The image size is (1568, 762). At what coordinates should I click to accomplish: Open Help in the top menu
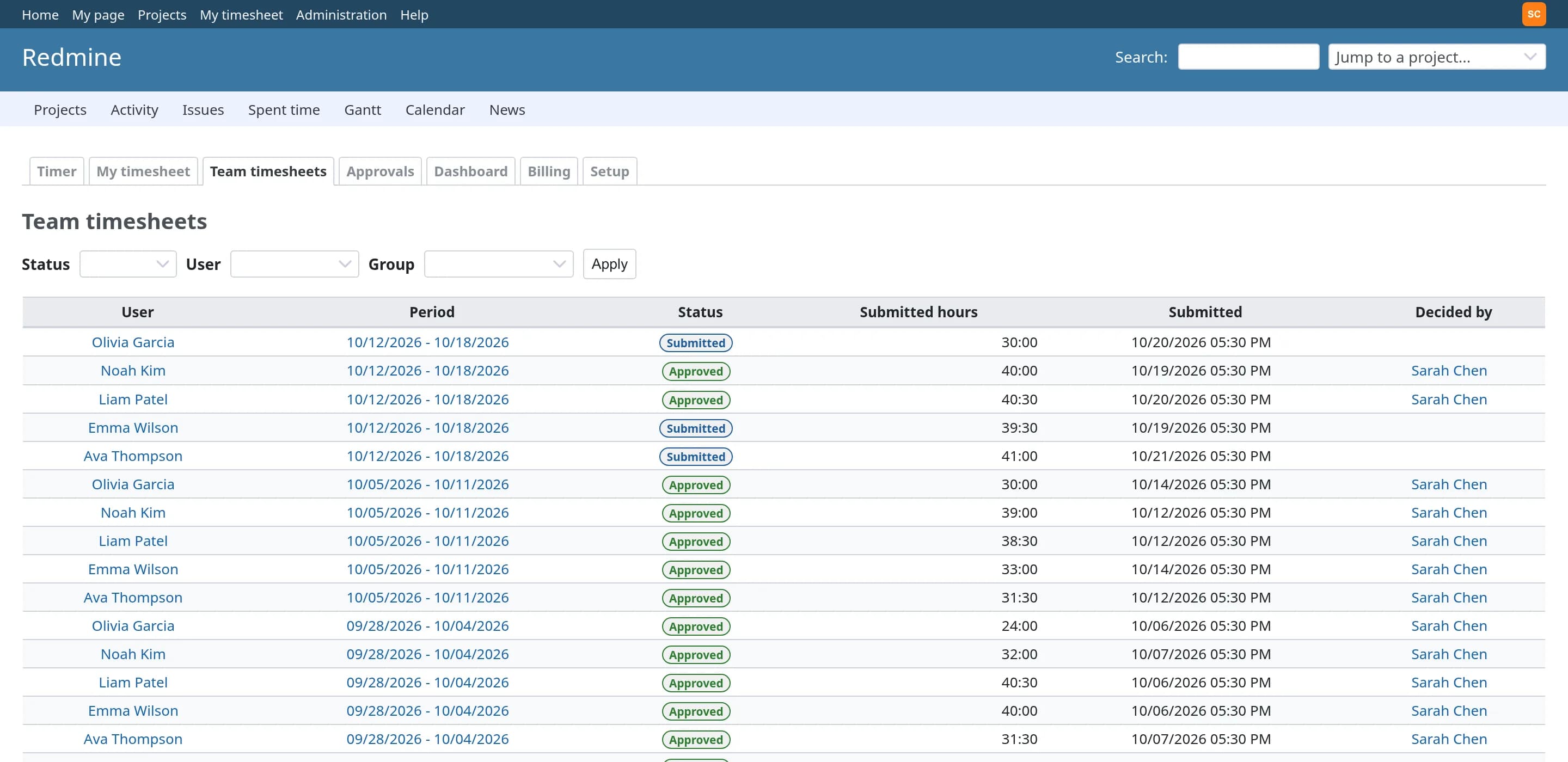(414, 15)
